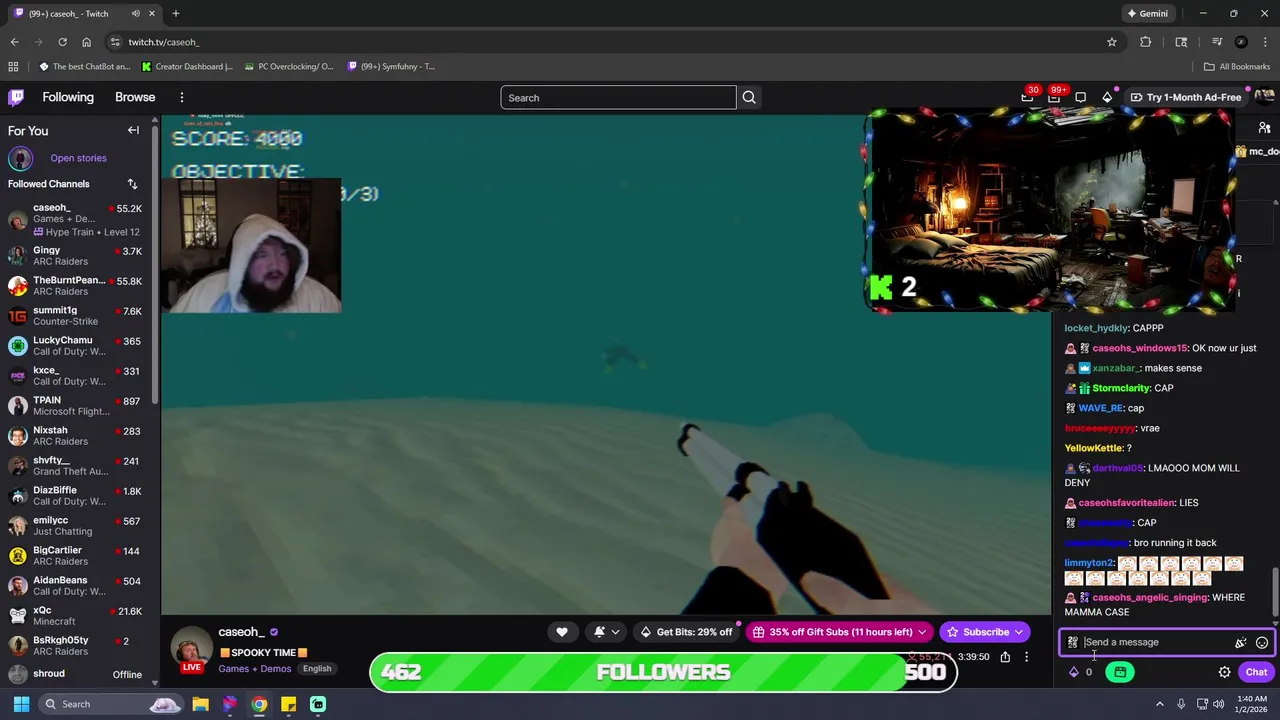Open xQc channel in the sidebar

click(x=77, y=616)
